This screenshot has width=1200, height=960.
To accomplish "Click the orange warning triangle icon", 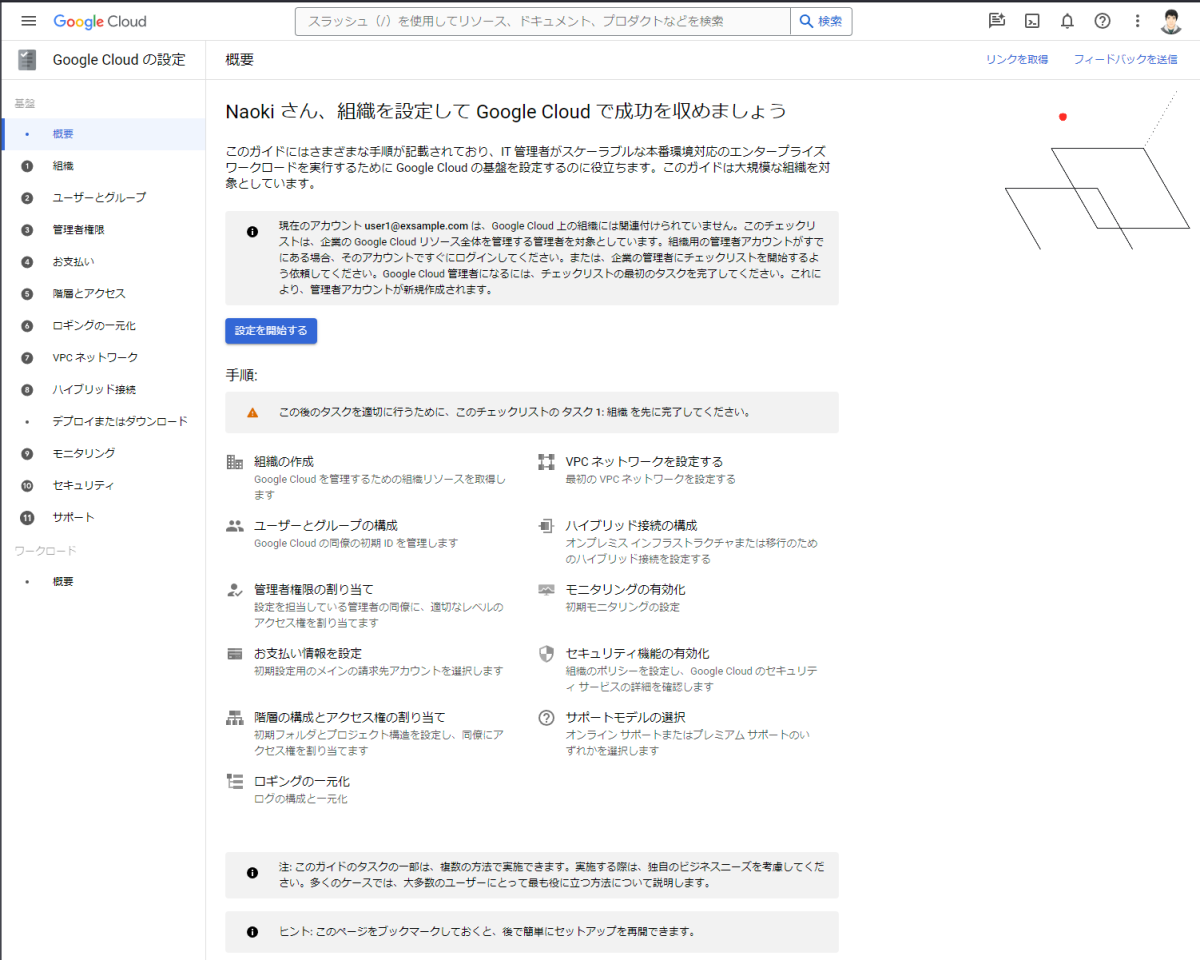I will pyautogui.click(x=252, y=412).
